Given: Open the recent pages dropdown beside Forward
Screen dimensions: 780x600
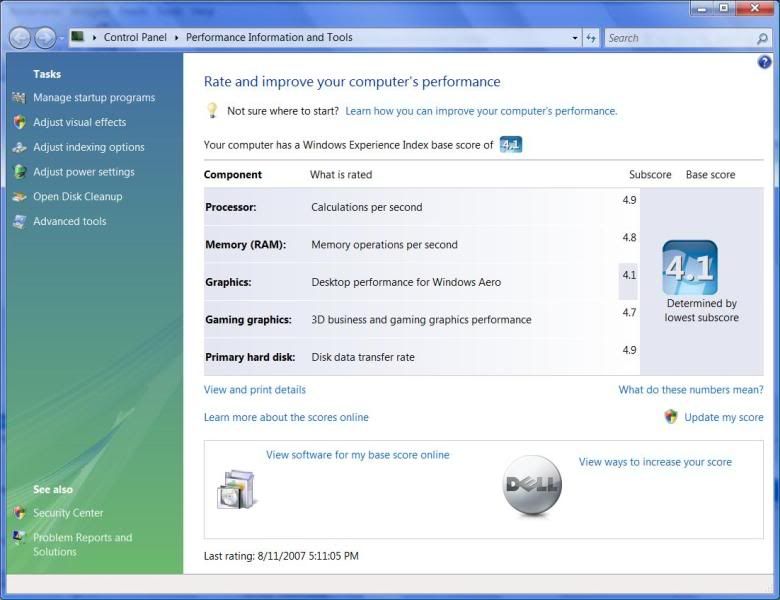Looking at the screenshot, I should [x=61, y=38].
